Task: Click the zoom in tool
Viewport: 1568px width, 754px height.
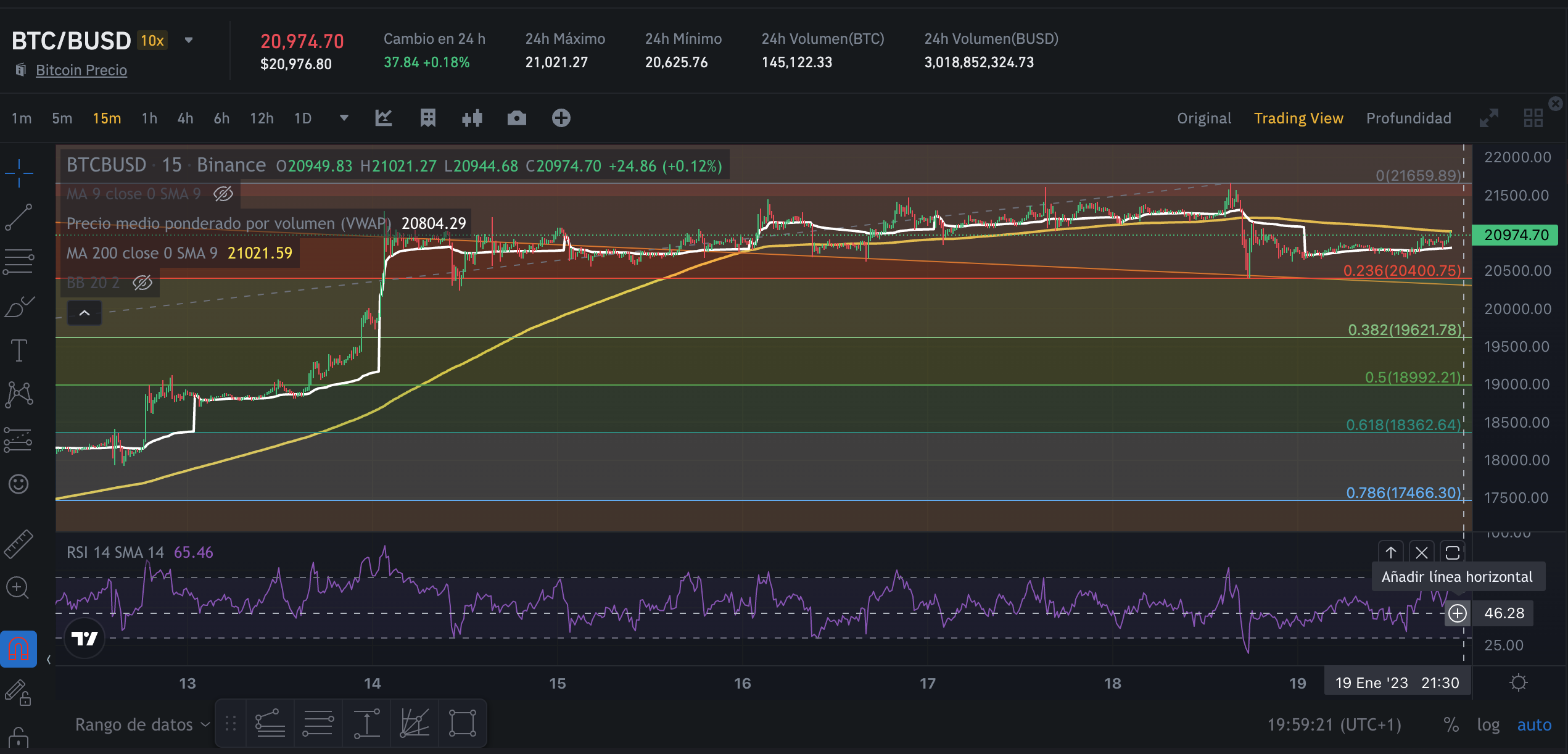Action: [17, 587]
